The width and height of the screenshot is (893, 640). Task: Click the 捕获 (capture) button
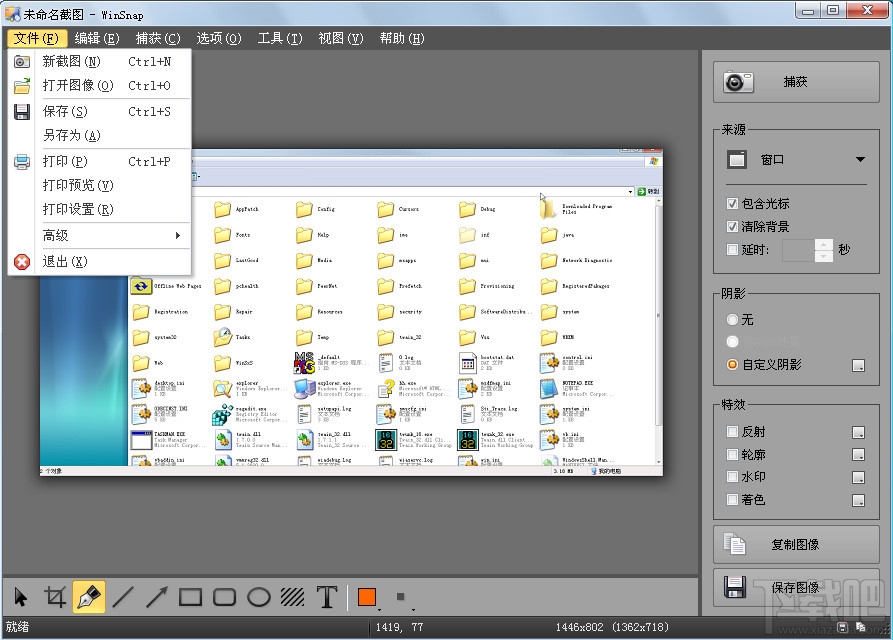796,82
